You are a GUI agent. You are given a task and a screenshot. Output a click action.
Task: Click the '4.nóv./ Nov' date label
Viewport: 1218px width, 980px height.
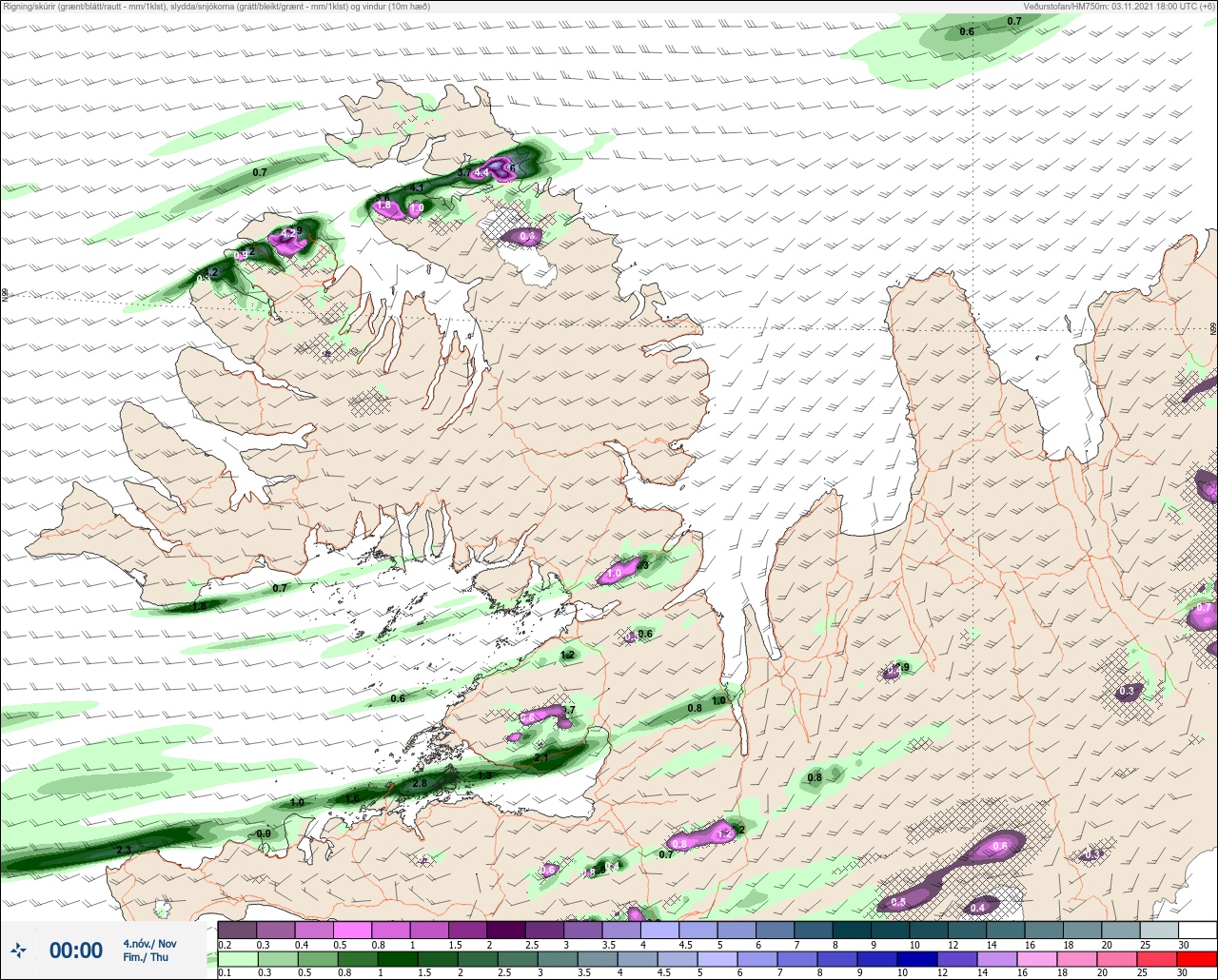[x=149, y=943]
